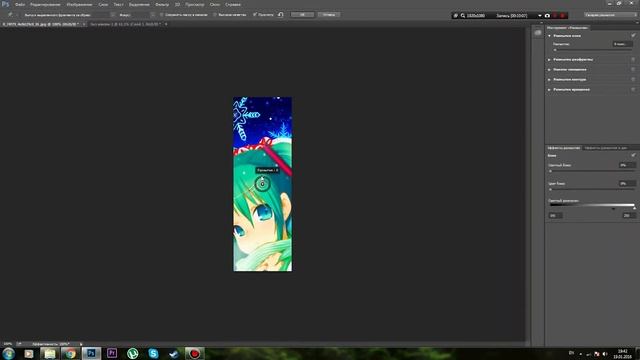This screenshot has width=640, height=360.
Task: Click OK to apply the blur
Action: (x=302, y=15)
